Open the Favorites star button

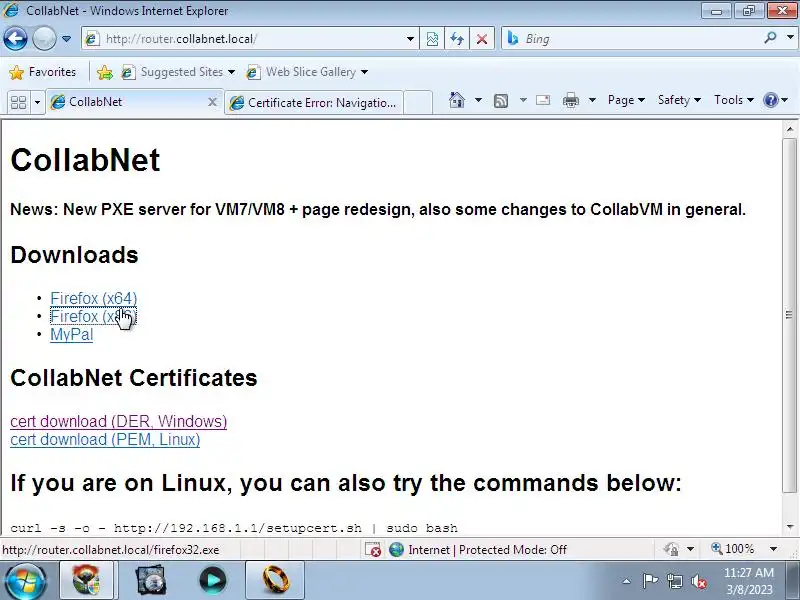(42, 72)
